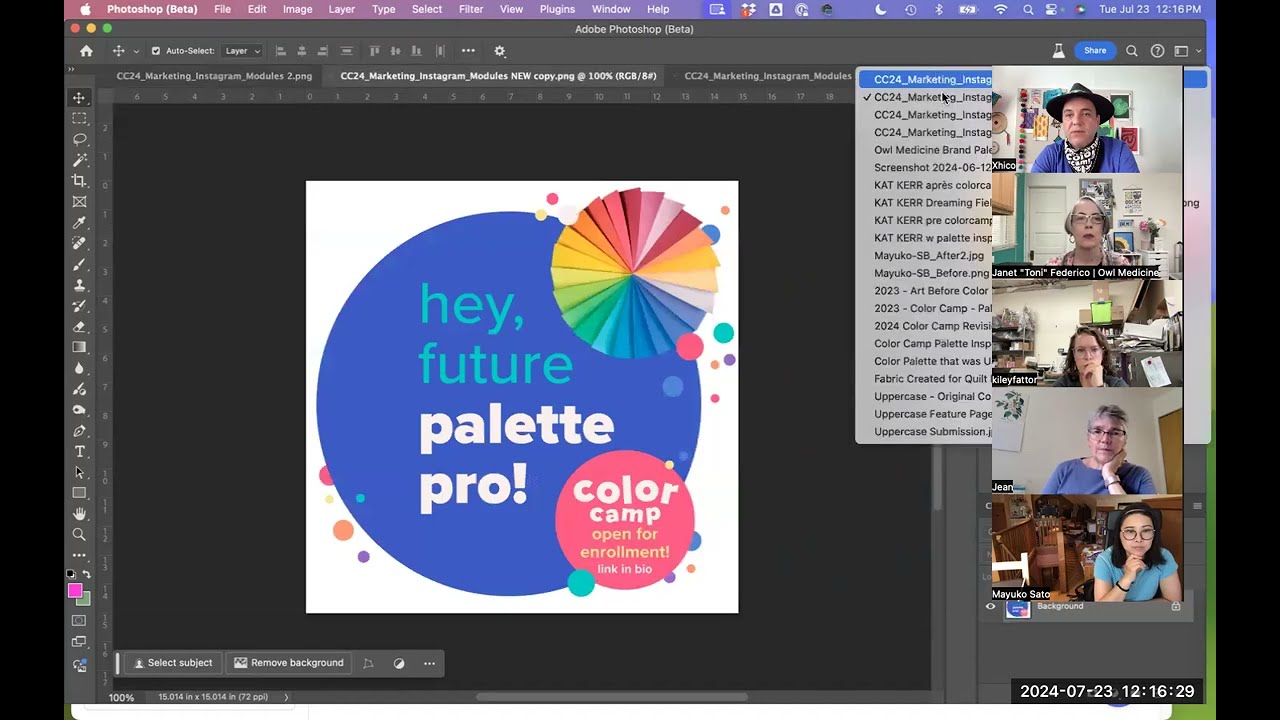The image size is (1280, 720).
Task: Open the Filter menu
Action: tap(471, 9)
